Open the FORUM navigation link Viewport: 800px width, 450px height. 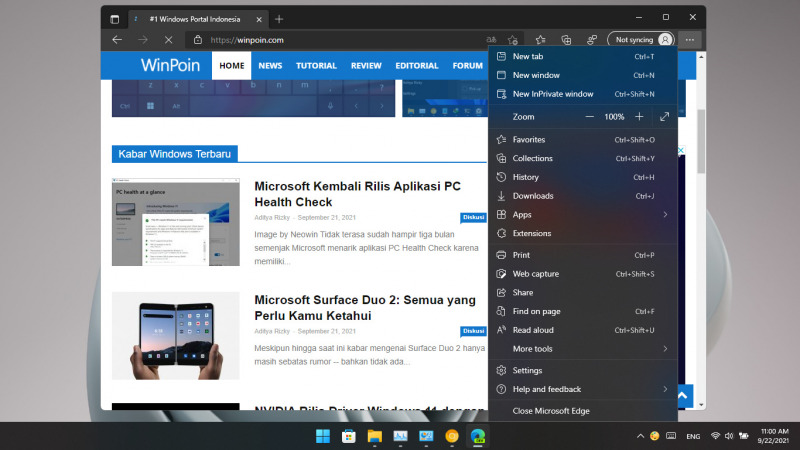point(467,65)
